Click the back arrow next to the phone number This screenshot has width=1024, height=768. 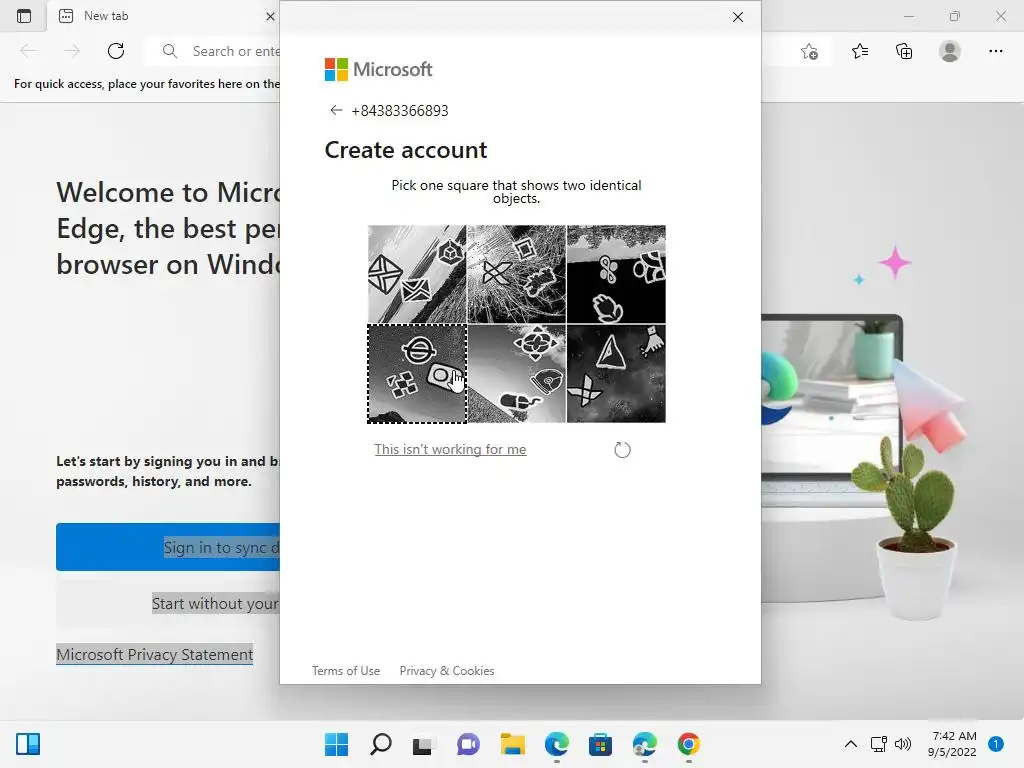click(x=336, y=110)
